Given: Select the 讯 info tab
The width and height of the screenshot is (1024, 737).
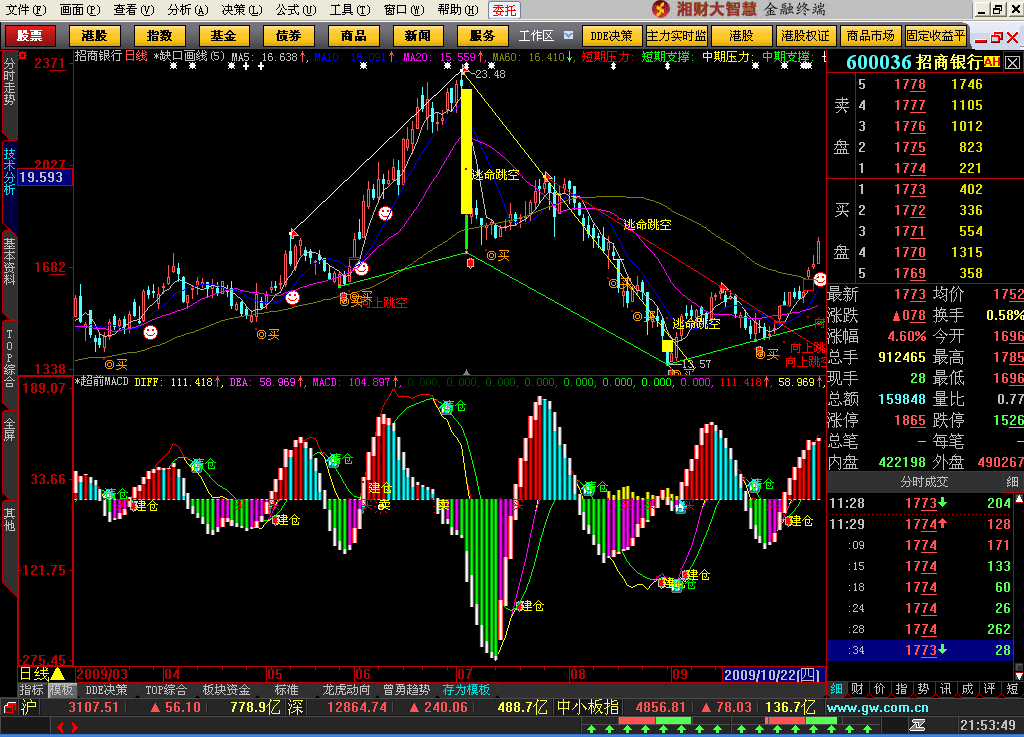Looking at the screenshot, I should (x=945, y=689).
